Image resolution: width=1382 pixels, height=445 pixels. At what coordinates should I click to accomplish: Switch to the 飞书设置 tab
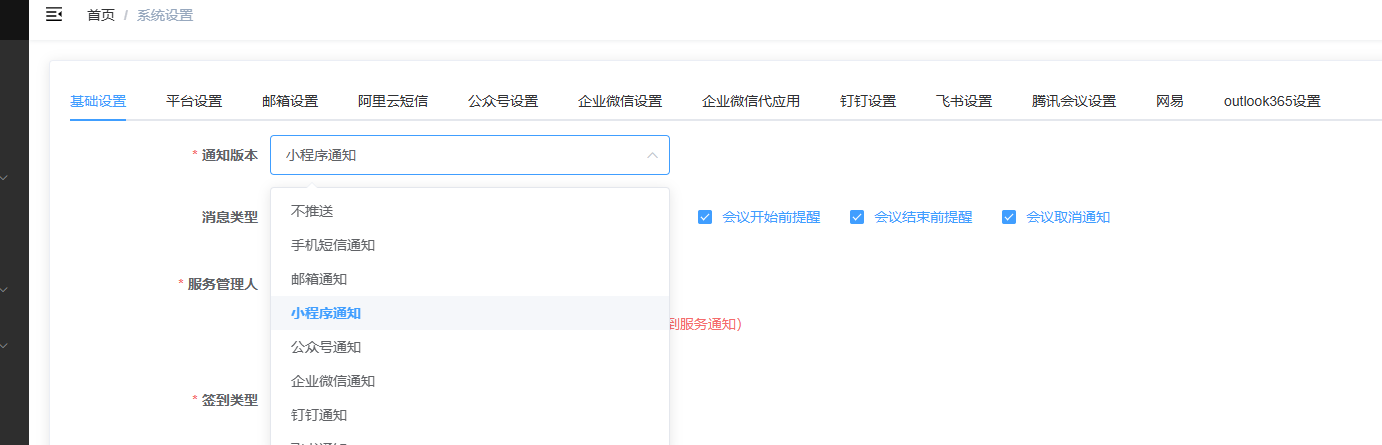pos(964,101)
